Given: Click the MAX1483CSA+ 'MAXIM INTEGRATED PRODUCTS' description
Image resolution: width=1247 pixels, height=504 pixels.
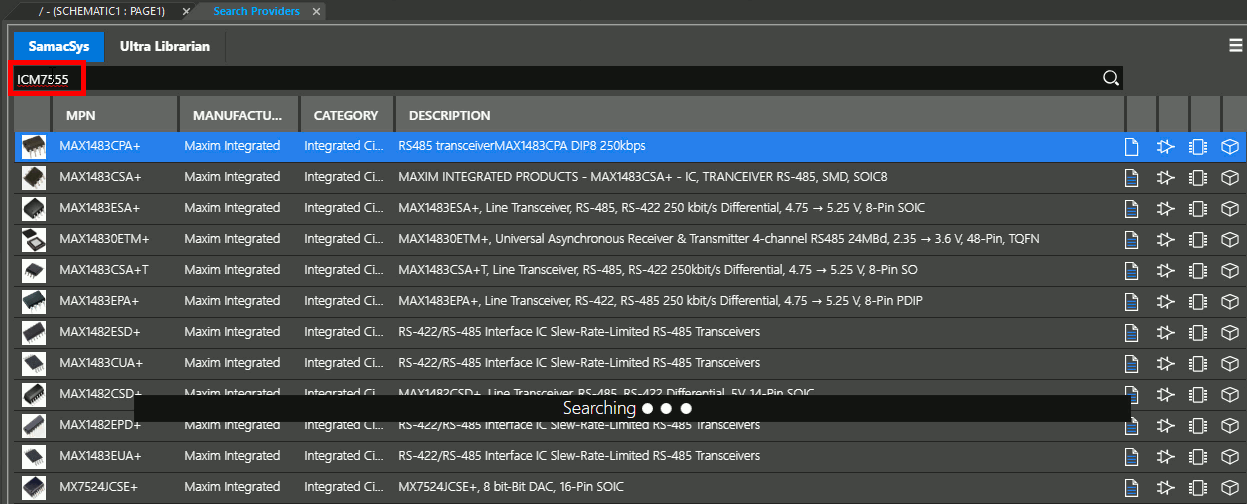Looking at the screenshot, I should point(643,177).
